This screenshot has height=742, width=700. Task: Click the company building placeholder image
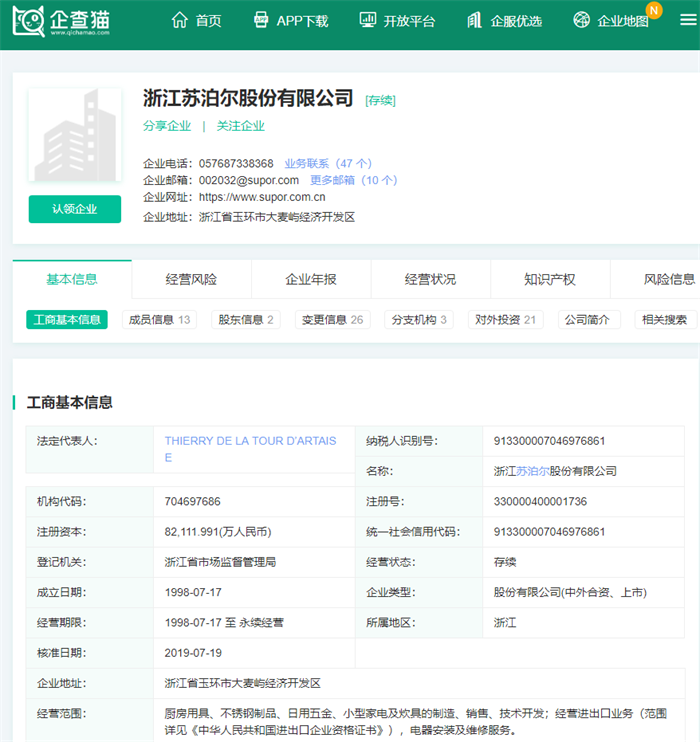coord(75,135)
